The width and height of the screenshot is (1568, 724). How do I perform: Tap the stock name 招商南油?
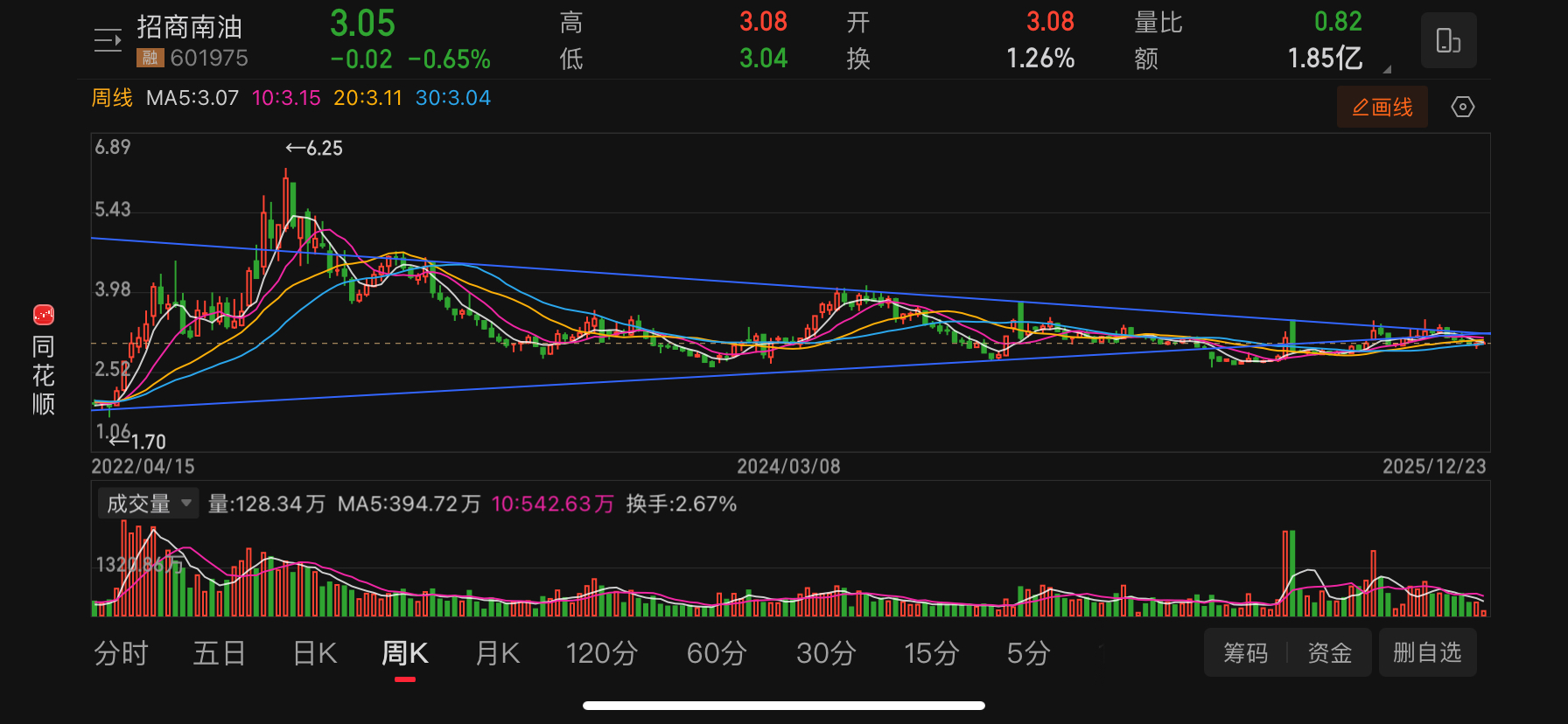[189, 27]
